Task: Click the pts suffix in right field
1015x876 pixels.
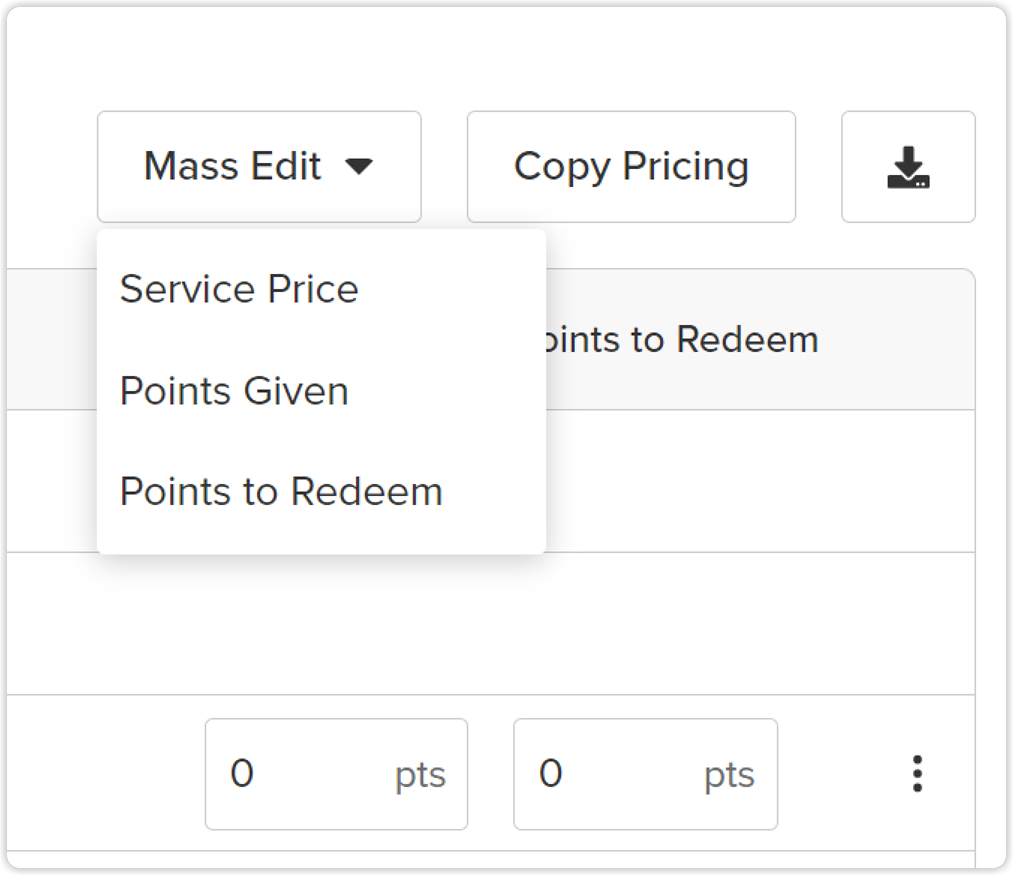Action: (x=729, y=776)
